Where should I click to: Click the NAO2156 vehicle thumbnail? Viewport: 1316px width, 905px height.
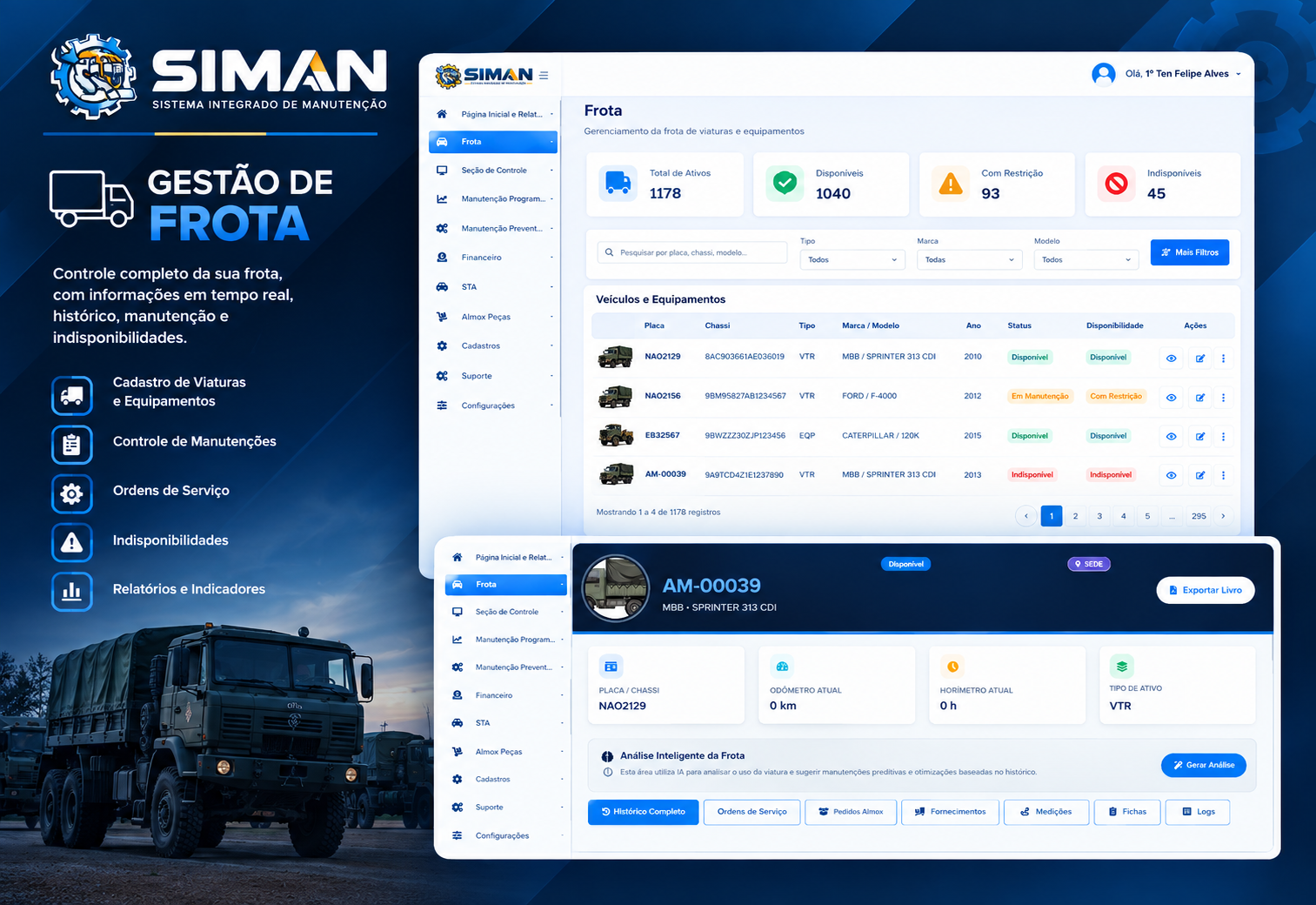coord(616,397)
